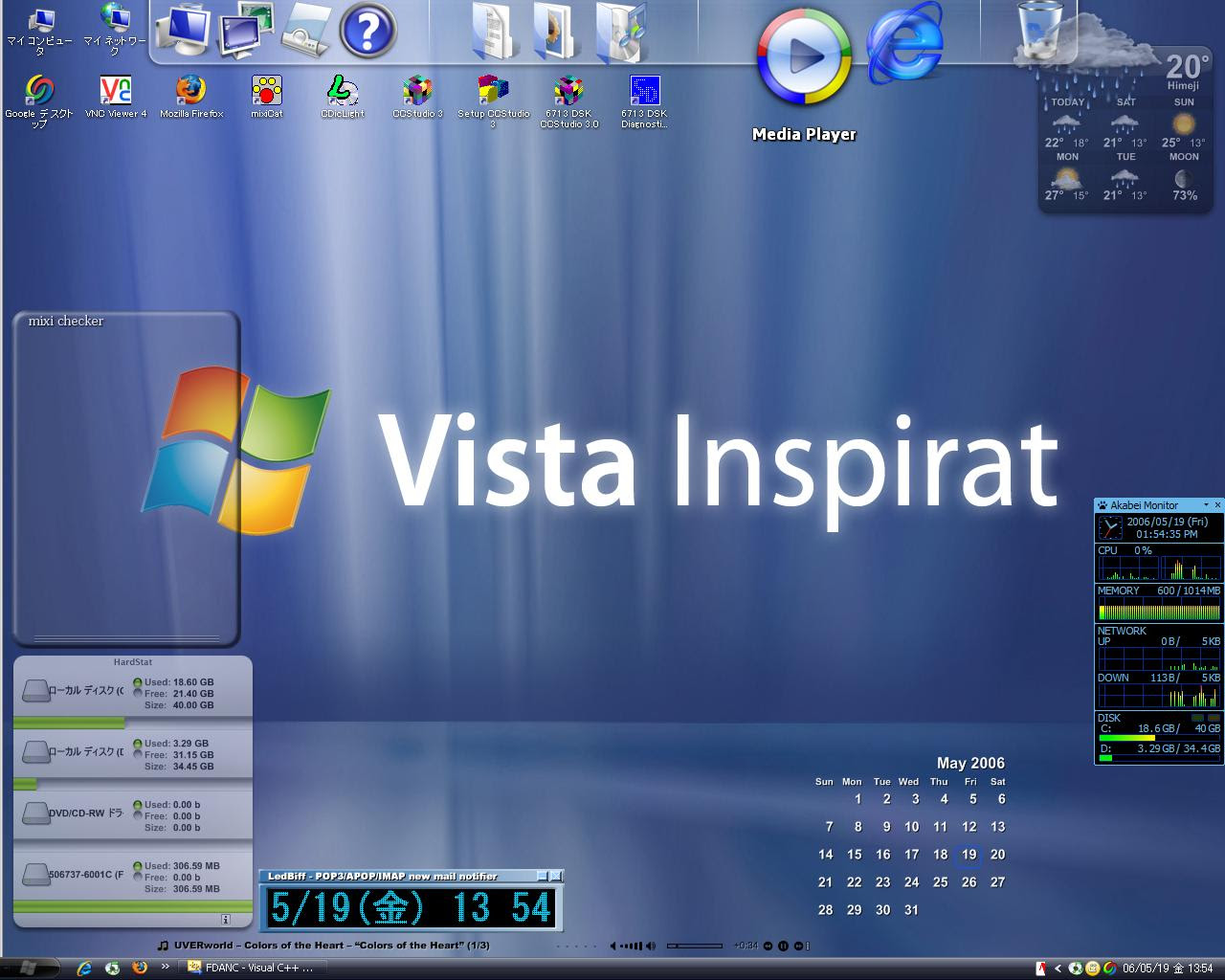Open the music folder dock icon

620,31
